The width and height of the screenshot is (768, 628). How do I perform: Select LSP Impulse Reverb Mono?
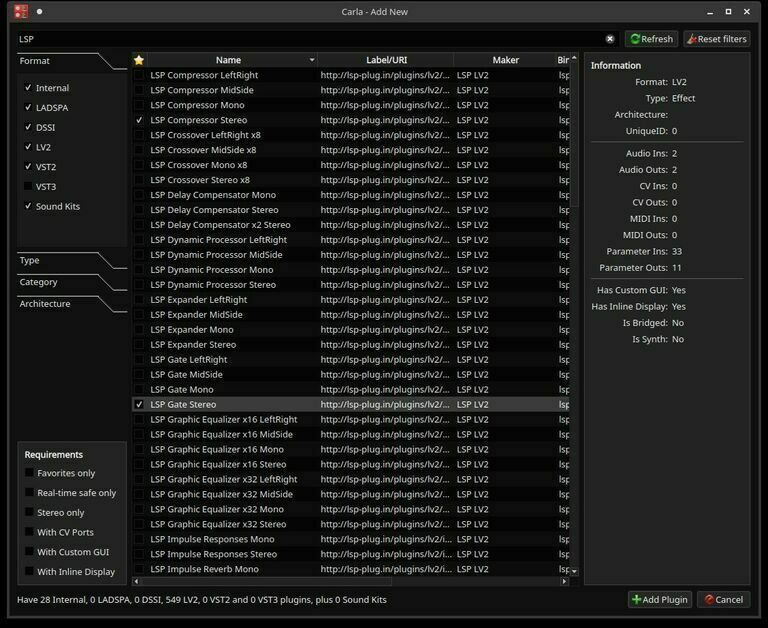click(351, 569)
